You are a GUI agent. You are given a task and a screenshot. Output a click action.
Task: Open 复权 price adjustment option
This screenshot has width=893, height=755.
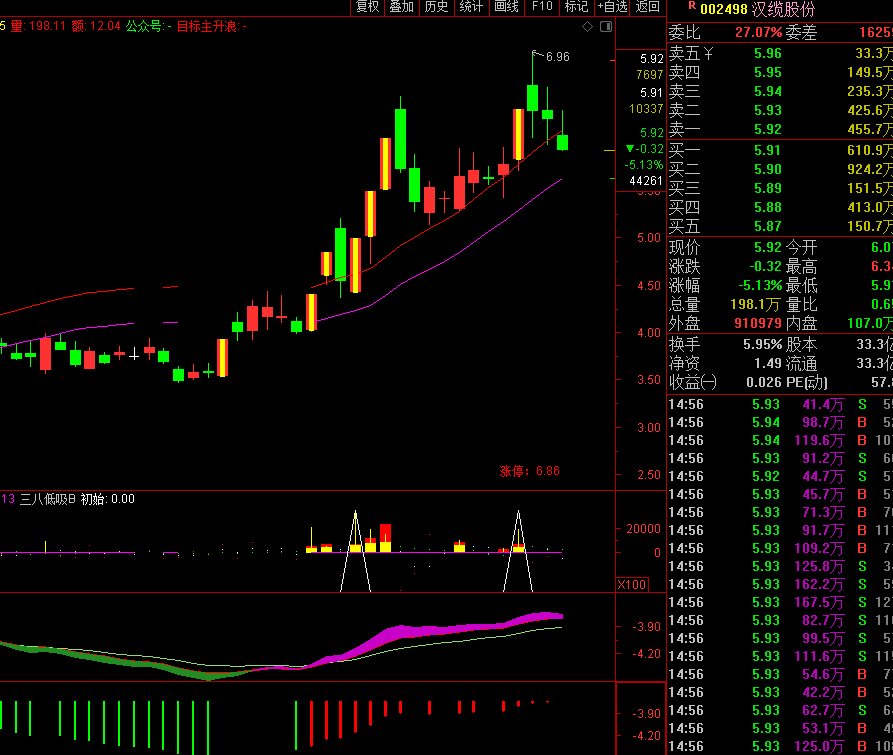tap(367, 7)
